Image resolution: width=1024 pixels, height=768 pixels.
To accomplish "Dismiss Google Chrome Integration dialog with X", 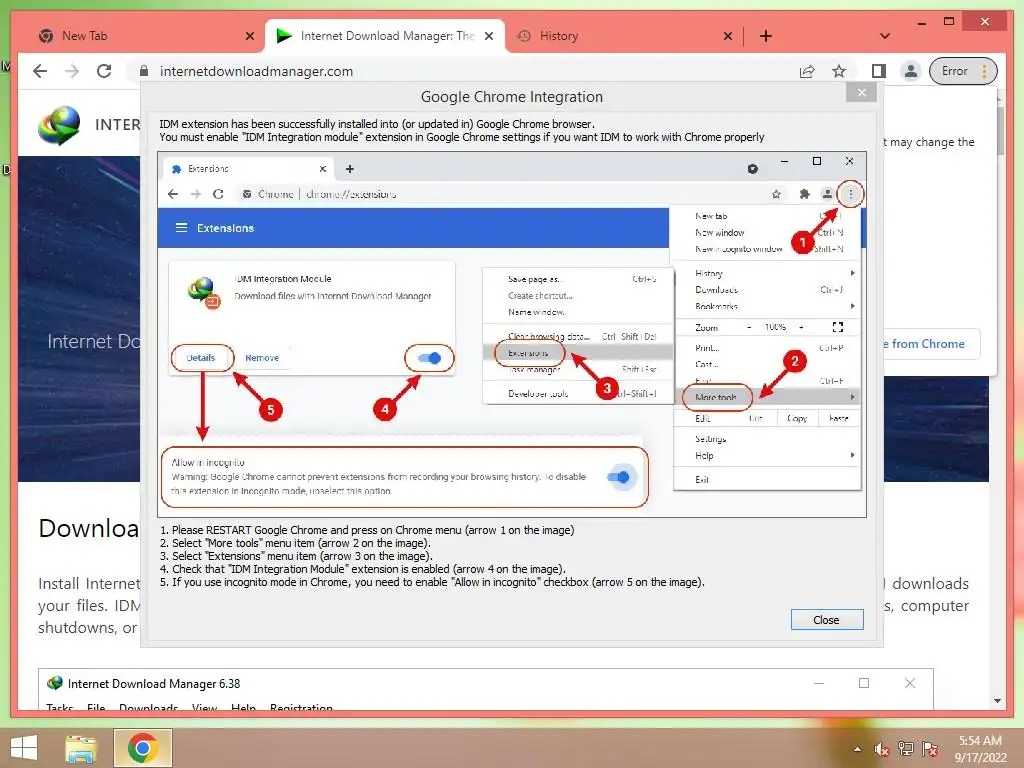I will pyautogui.click(x=861, y=92).
